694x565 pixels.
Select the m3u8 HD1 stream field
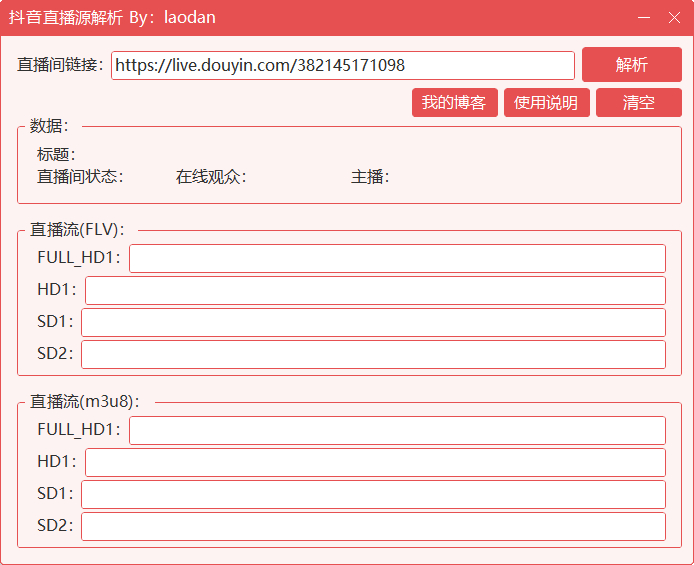point(375,462)
